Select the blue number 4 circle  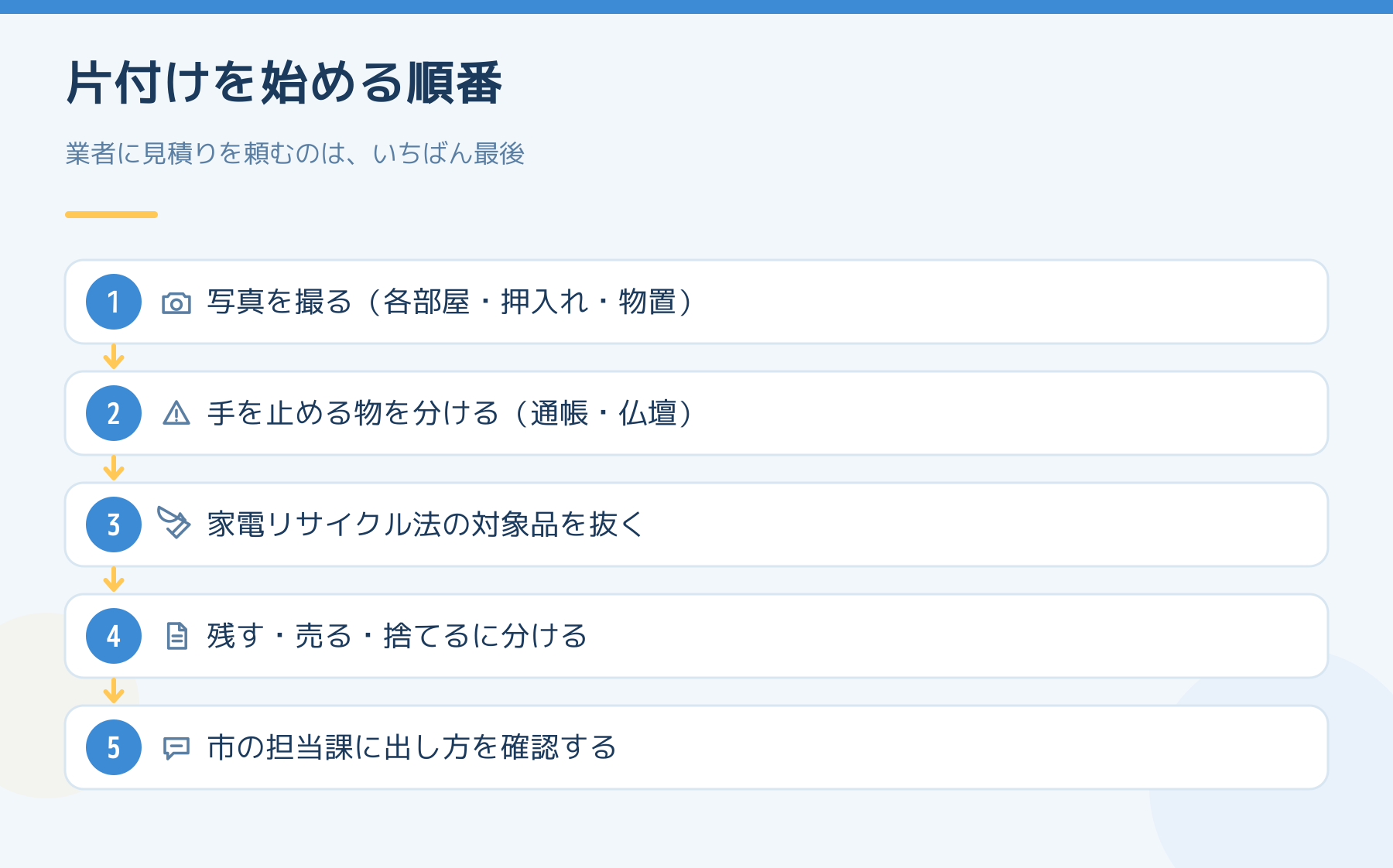click(114, 636)
